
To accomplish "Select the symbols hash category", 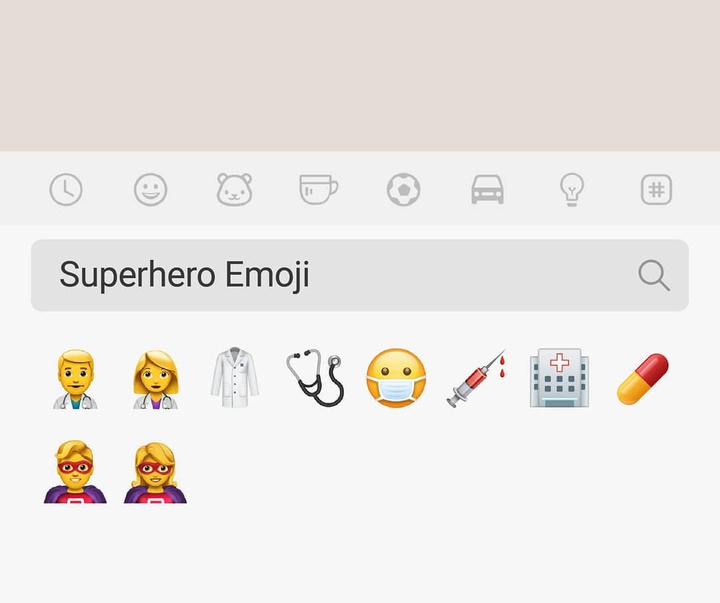I will 656,189.
